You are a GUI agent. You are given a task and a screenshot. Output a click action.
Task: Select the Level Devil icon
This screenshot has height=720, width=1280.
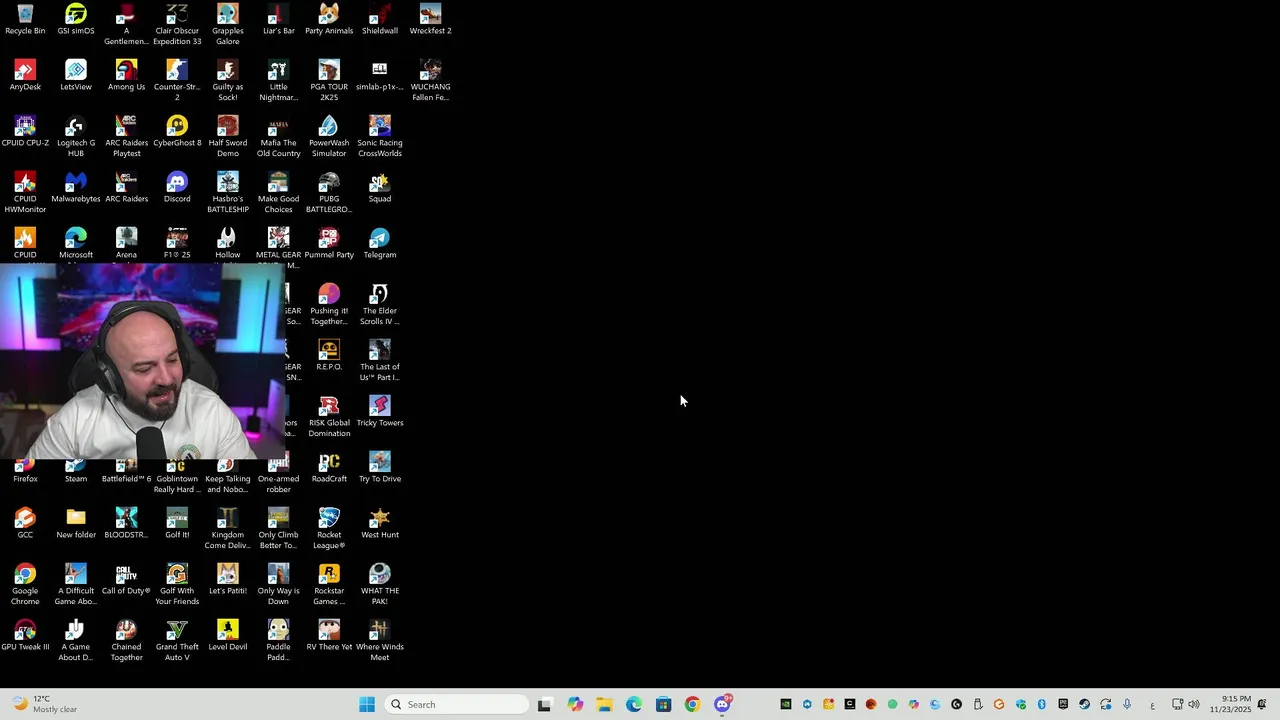(228, 635)
